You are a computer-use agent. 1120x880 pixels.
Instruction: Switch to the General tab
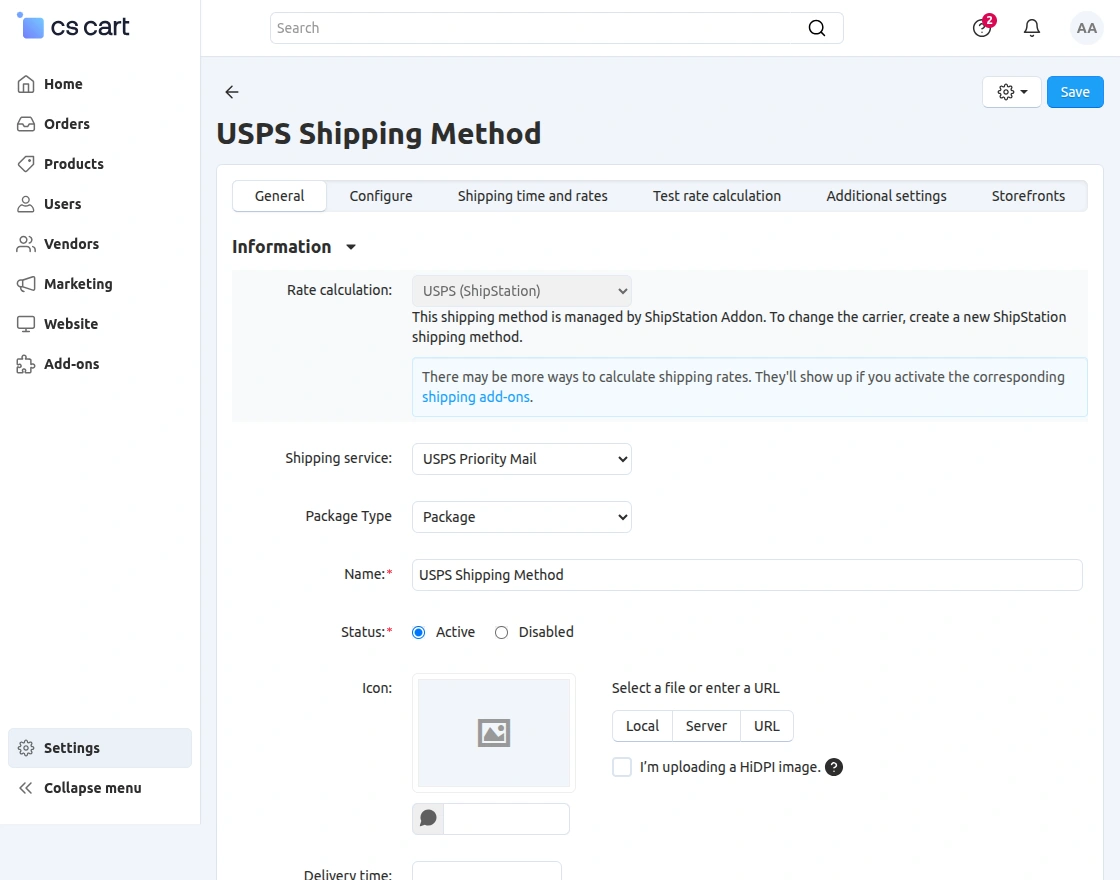point(279,196)
